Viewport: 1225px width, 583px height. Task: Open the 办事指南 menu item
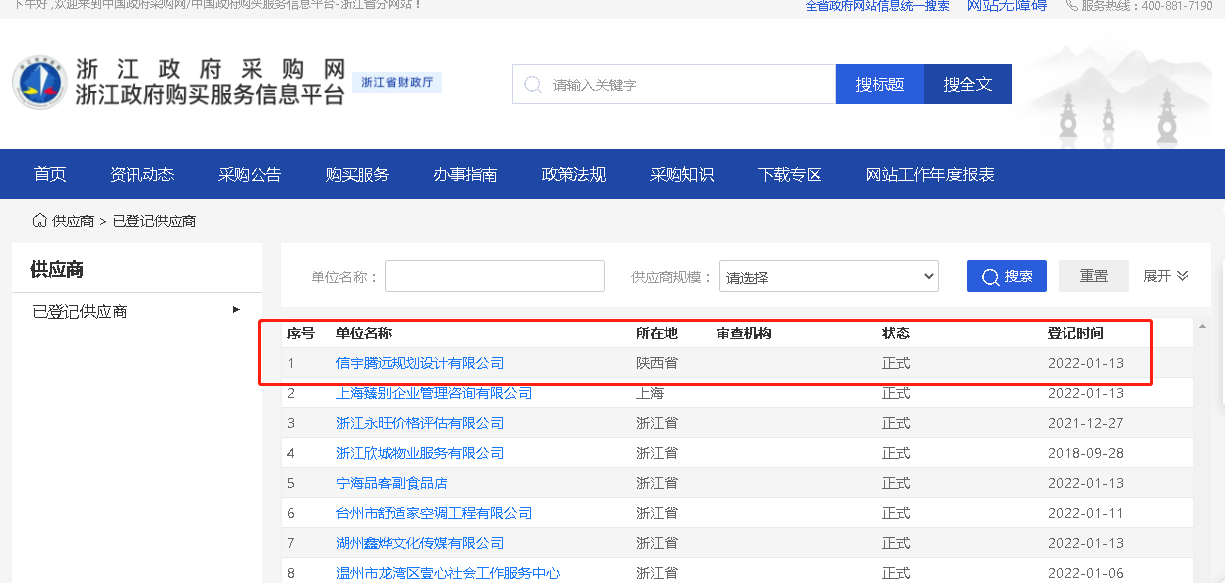[465, 173]
